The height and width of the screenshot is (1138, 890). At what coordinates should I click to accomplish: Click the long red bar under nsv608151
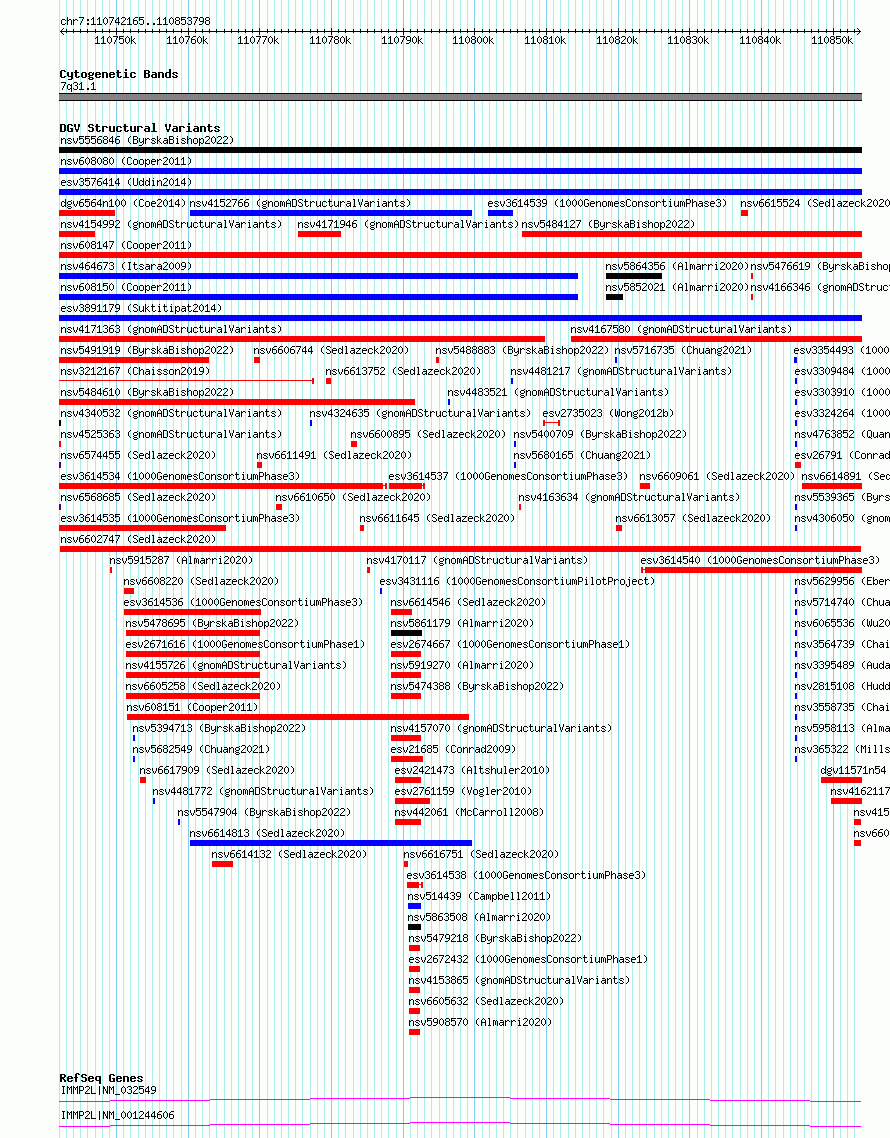298,717
